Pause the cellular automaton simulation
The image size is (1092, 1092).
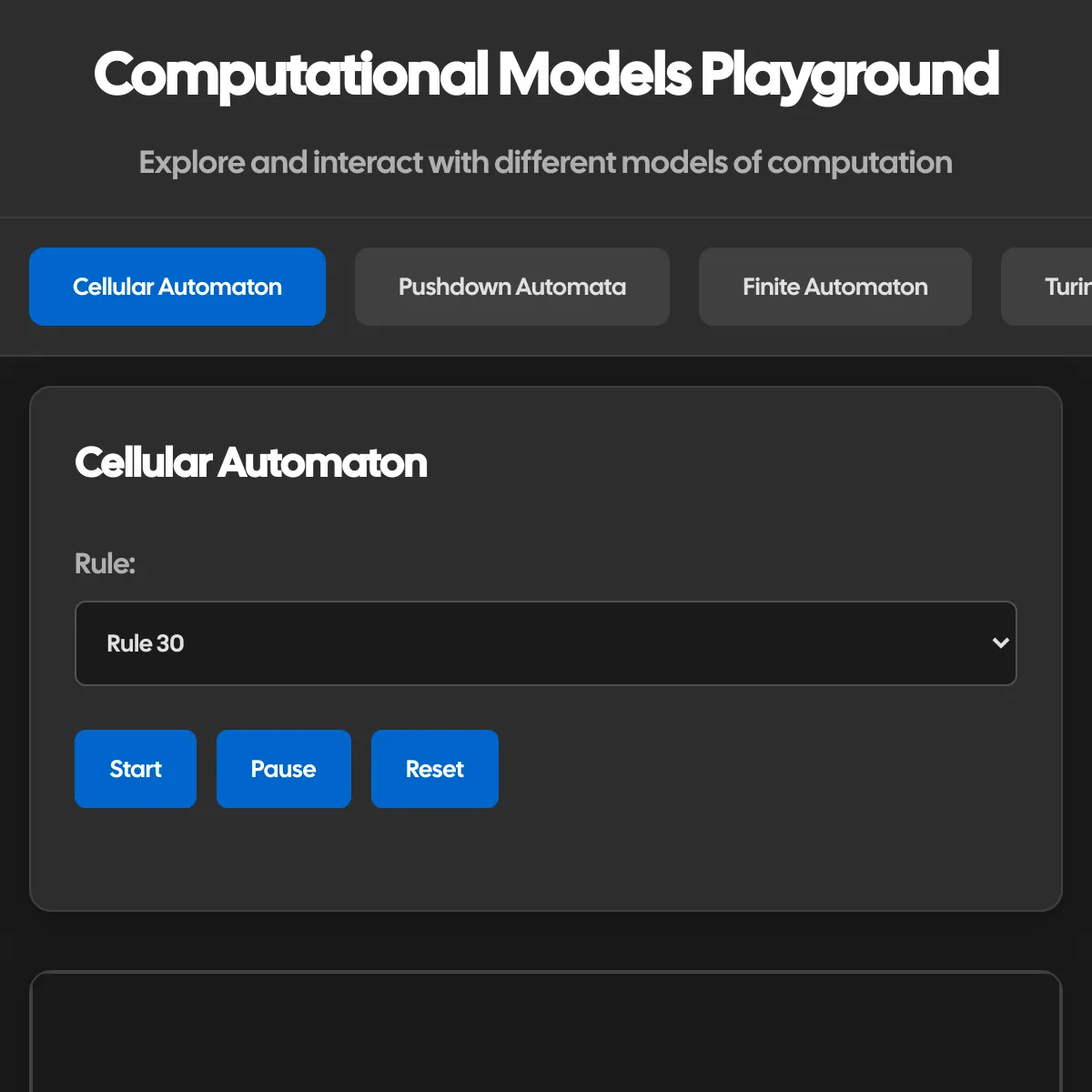point(284,769)
